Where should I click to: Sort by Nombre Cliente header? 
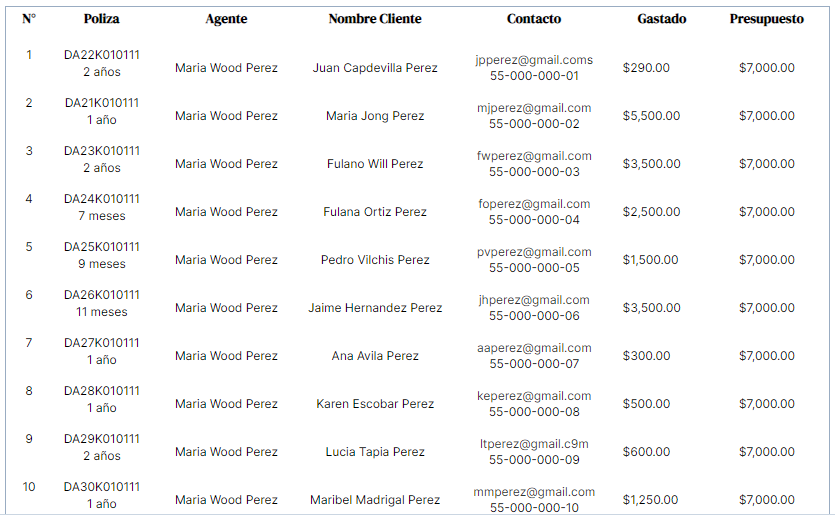pos(375,19)
